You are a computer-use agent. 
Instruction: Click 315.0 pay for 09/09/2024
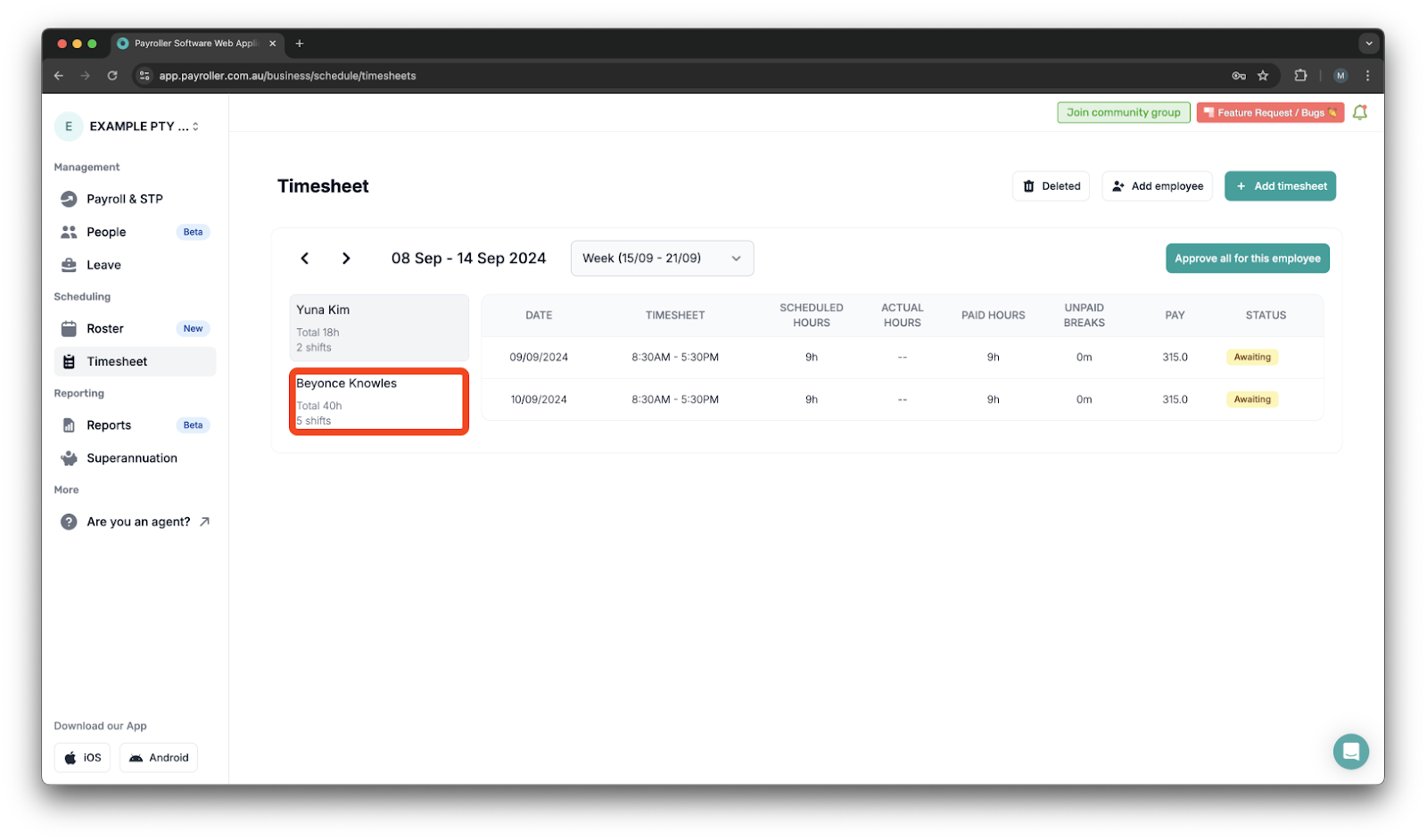click(1175, 358)
